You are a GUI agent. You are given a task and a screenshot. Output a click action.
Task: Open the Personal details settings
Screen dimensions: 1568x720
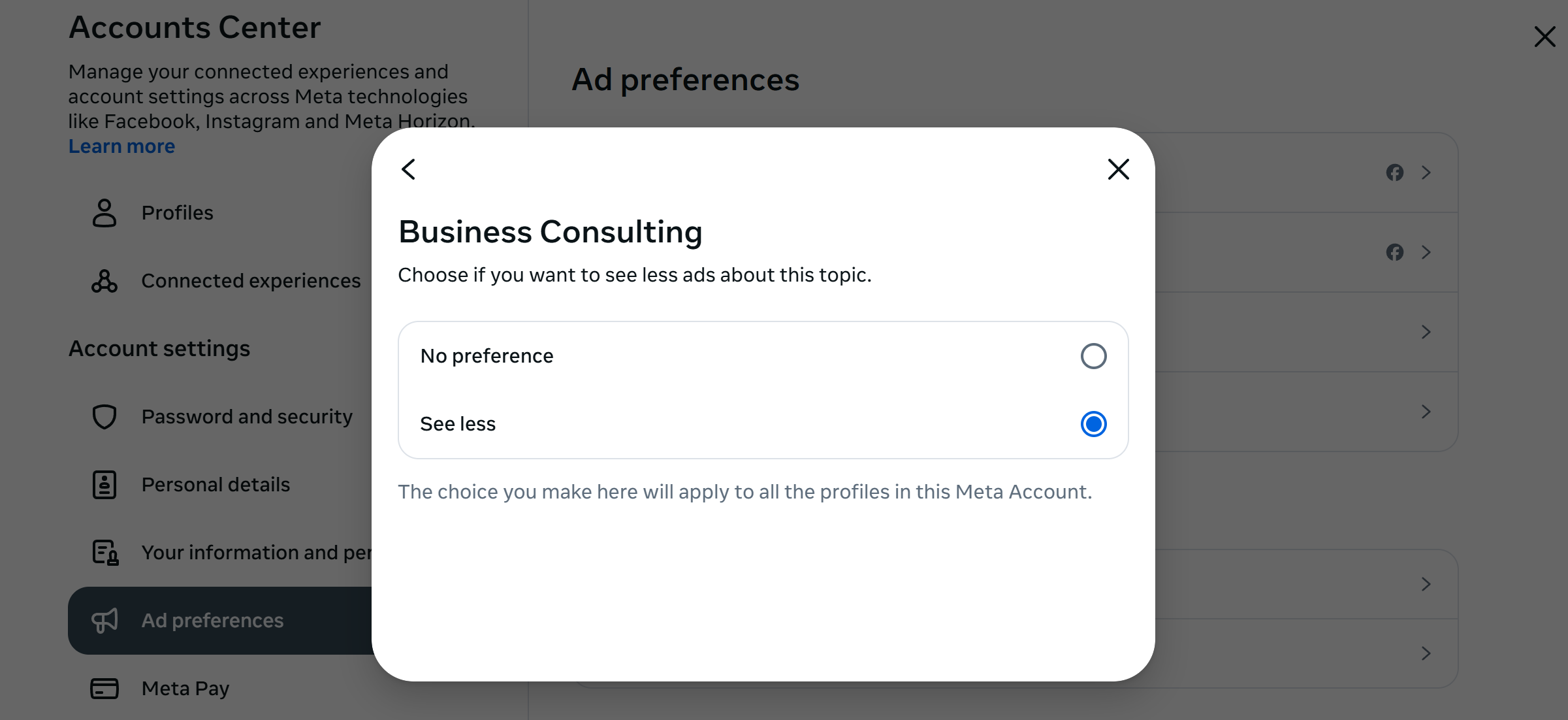pos(216,485)
